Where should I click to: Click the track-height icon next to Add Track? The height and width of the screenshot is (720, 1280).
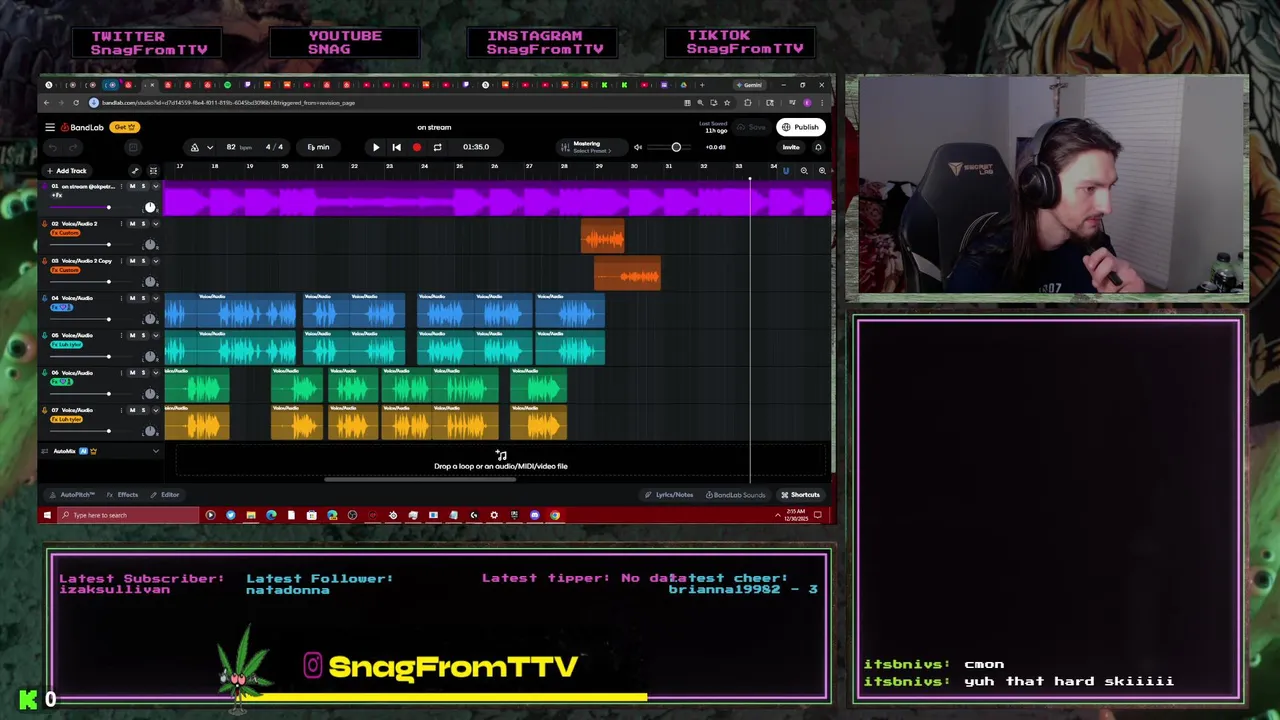coord(153,171)
